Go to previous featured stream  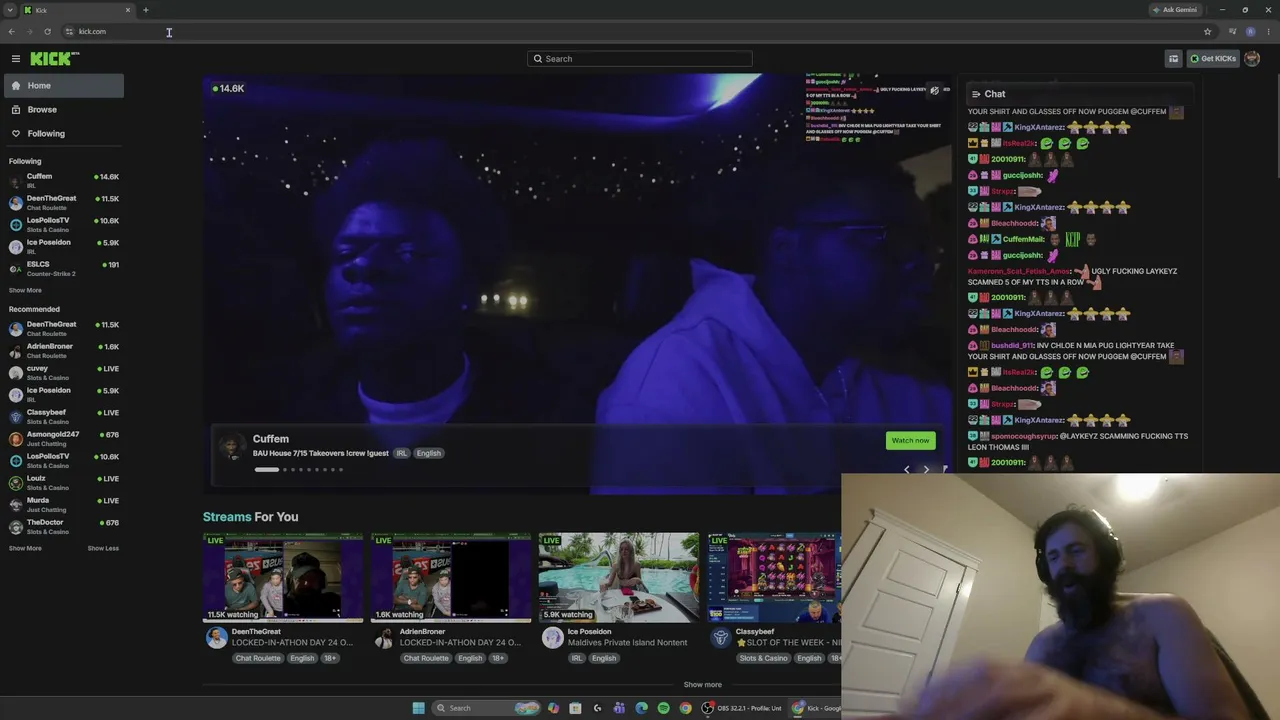pyautogui.click(x=907, y=469)
